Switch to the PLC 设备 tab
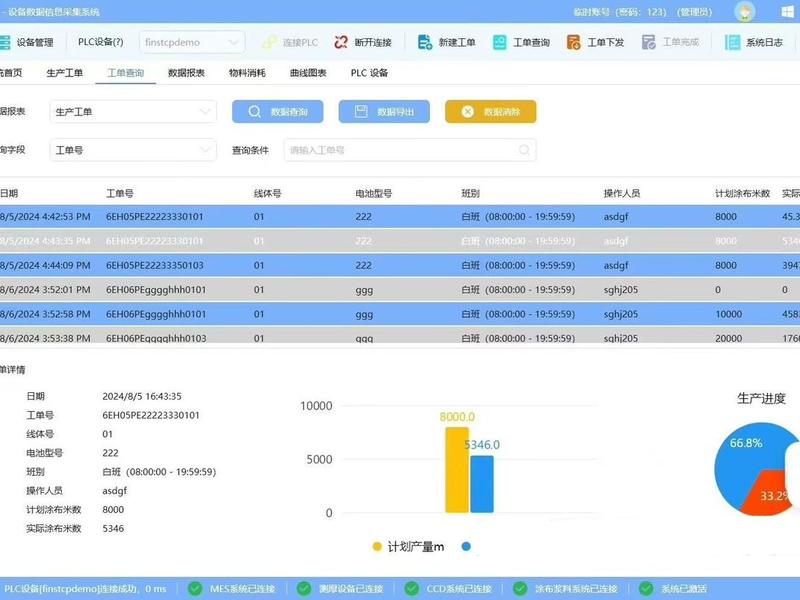This screenshot has width=800, height=600. [x=369, y=73]
